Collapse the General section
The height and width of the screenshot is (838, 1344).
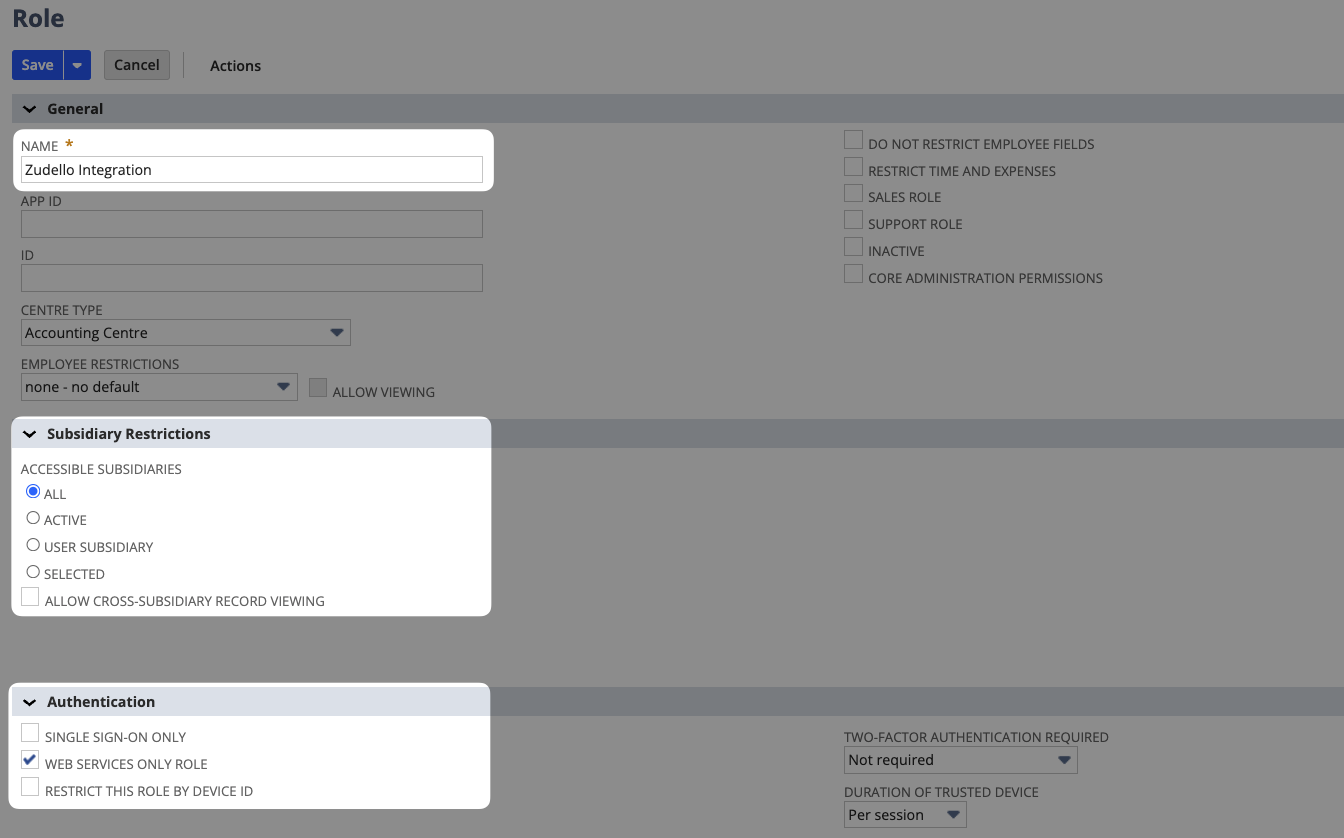tap(30, 109)
